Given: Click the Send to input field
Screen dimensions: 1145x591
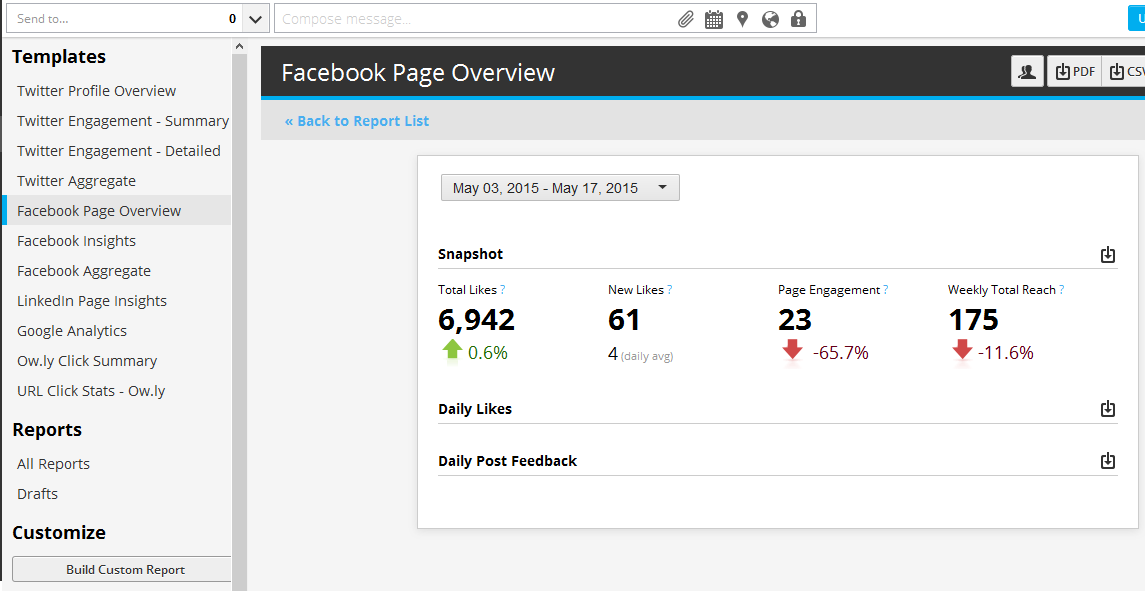Looking at the screenshot, I should [x=123, y=19].
